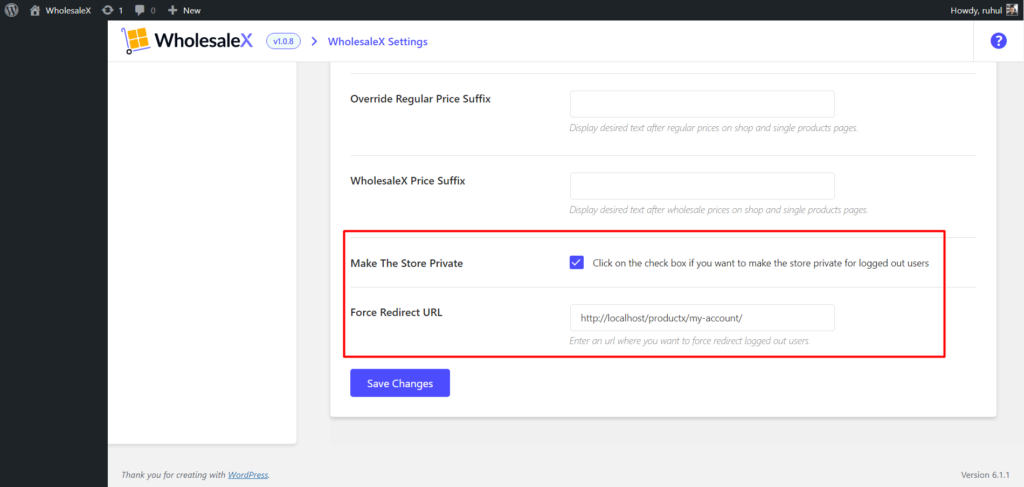Focus the Override Regular Price Suffix field
The width and height of the screenshot is (1024, 487).
point(702,104)
